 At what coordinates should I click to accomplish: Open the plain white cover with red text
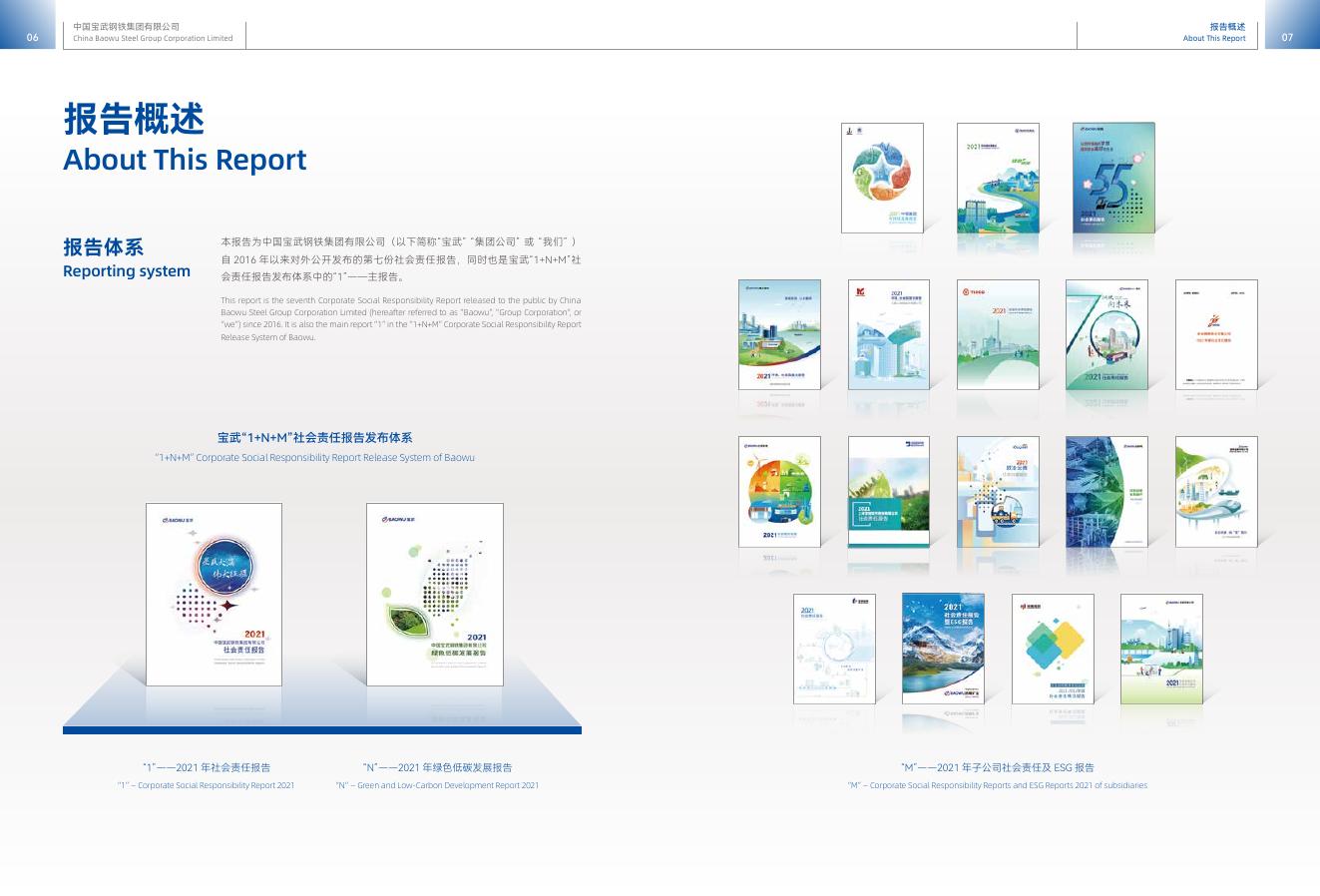coord(1216,334)
